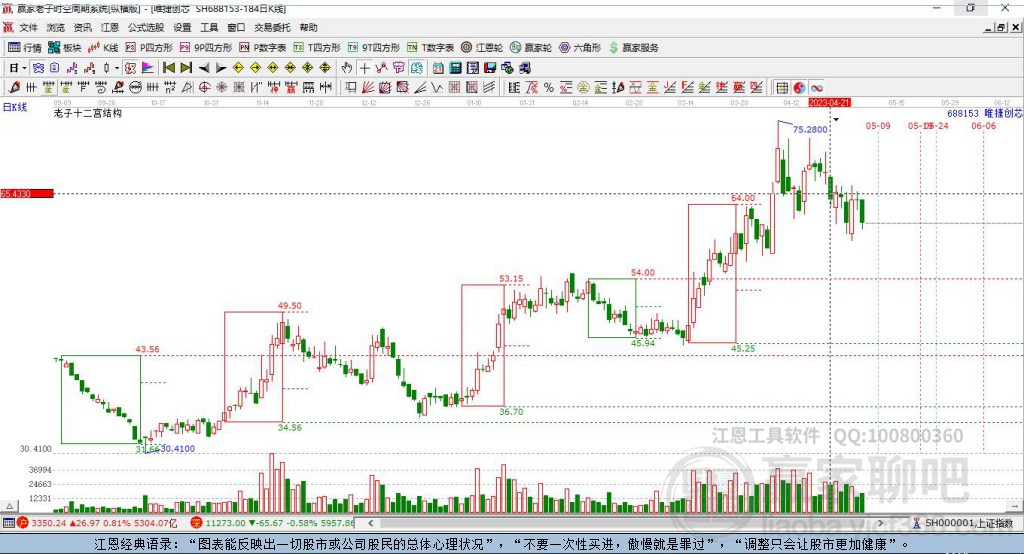Click the first yellow diamond arrow icon
Image resolution: width=1024 pixels, height=554 pixels.
point(238,68)
